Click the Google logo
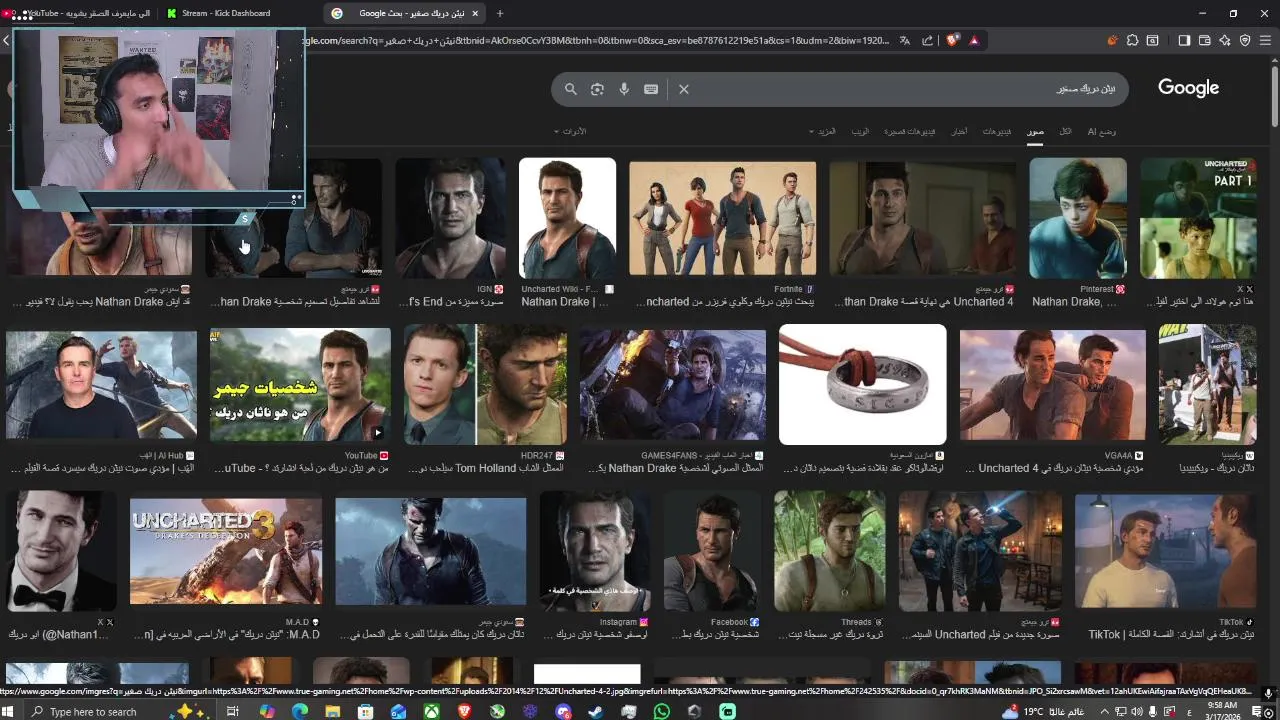 click(1188, 88)
